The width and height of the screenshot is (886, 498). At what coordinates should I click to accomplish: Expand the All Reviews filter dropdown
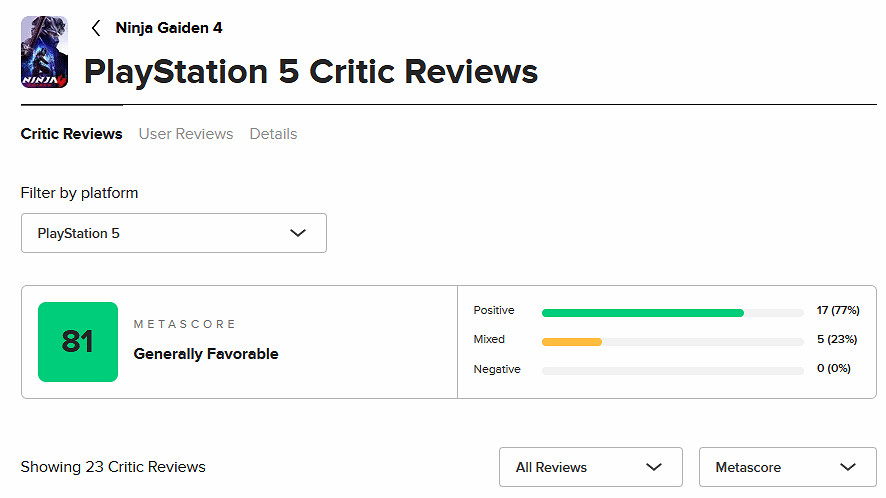tap(590, 467)
